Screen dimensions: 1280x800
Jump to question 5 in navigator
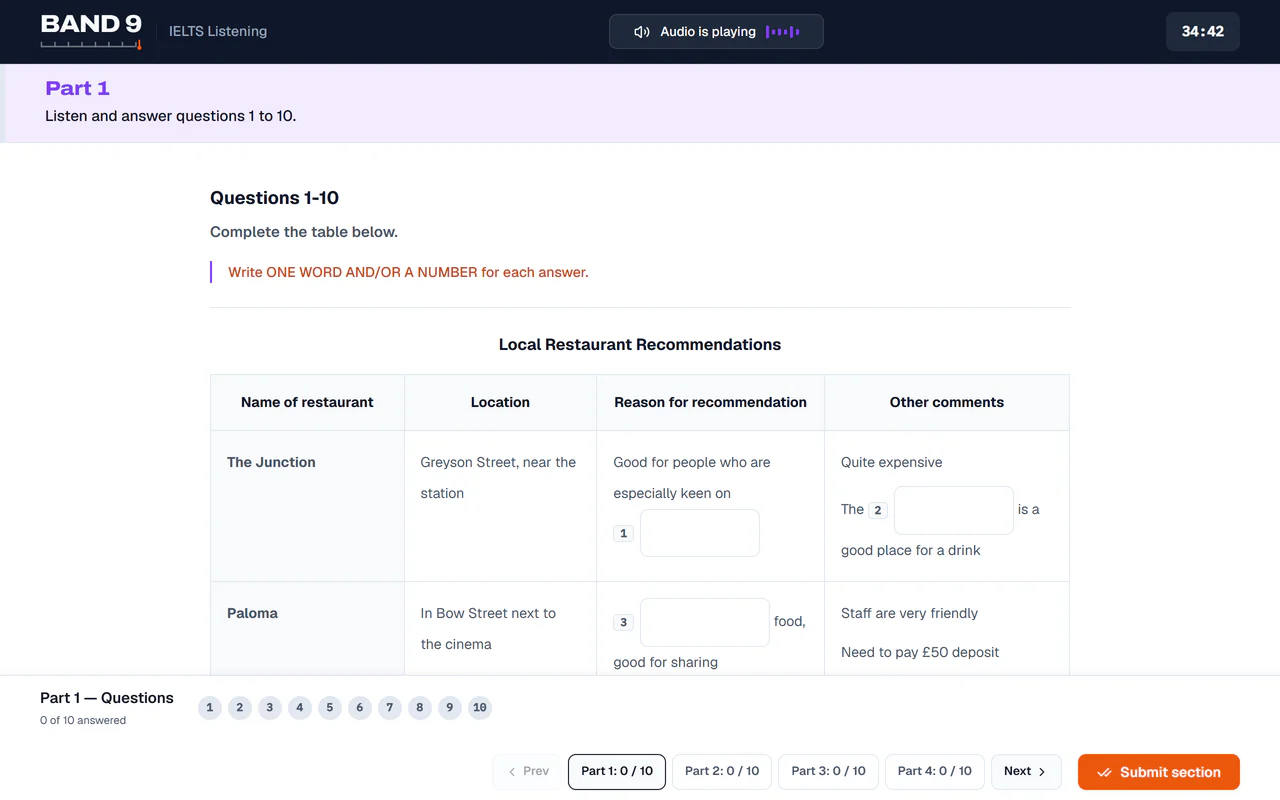click(x=329, y=708)
